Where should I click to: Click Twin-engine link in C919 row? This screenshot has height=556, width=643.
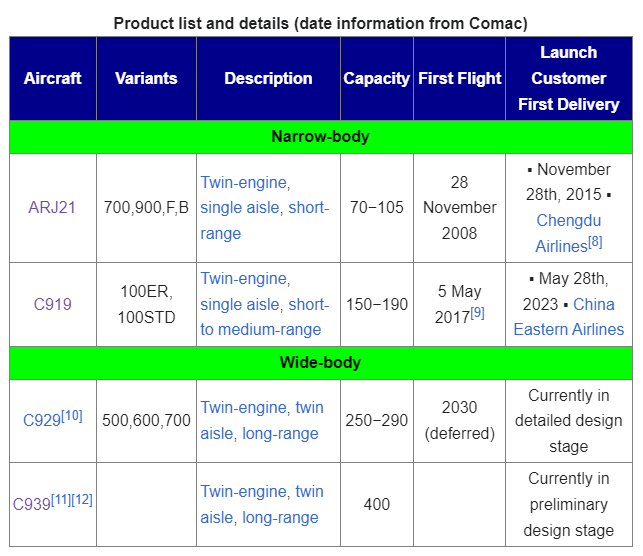(x=243, y=279)
